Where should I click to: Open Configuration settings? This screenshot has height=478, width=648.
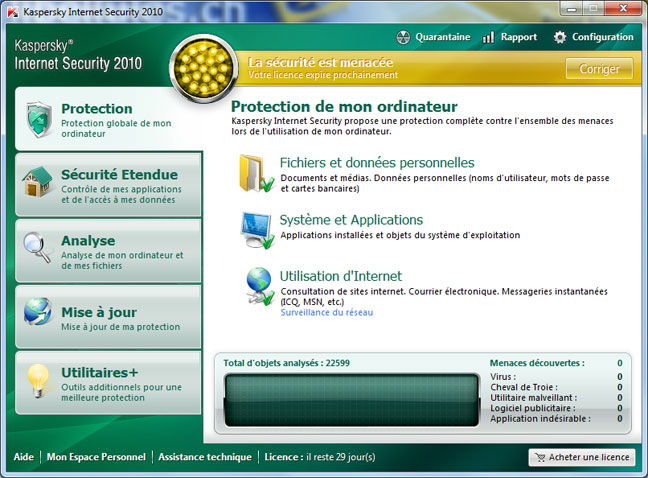[x=593, y=37]
